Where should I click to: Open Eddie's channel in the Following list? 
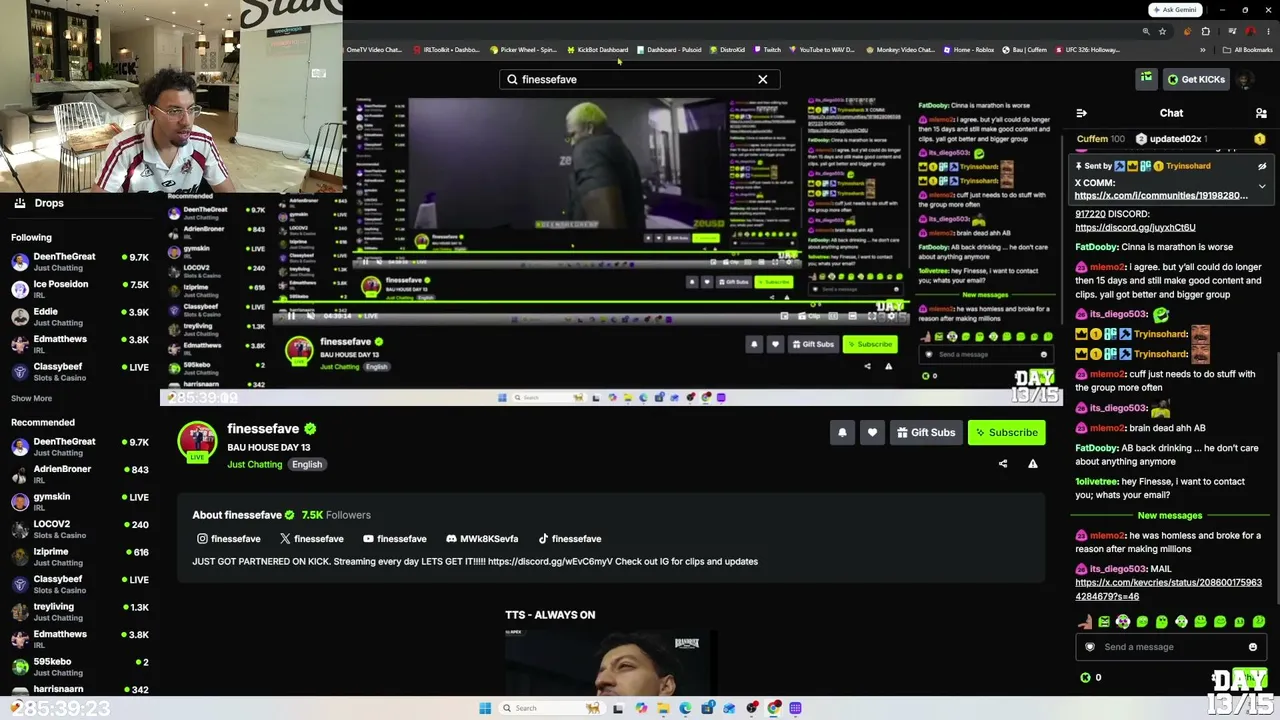pyautogui.click(x=80, y=317)
